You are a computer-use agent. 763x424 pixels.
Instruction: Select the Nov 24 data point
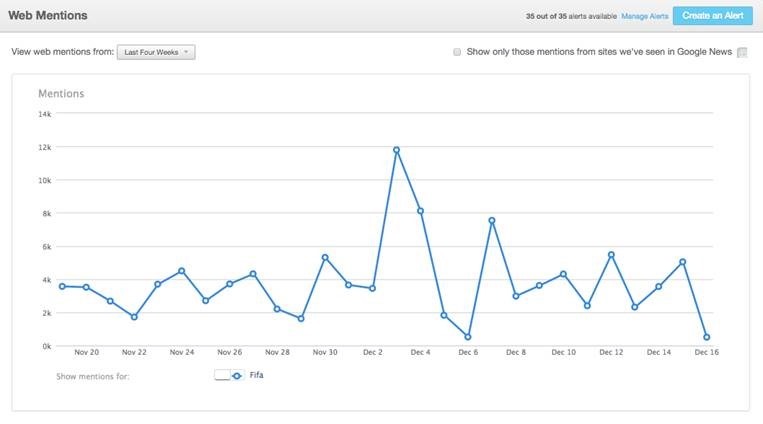181,271
